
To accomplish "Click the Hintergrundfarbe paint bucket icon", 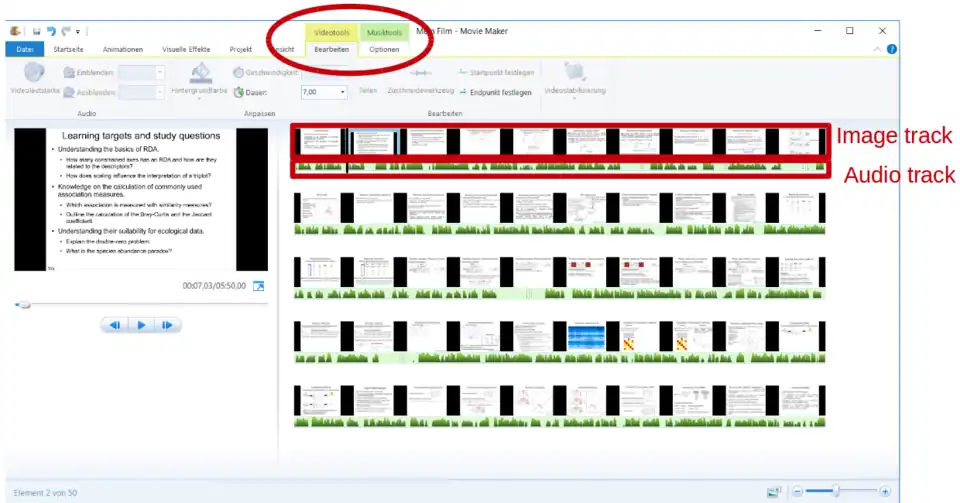I will [200, 74].
